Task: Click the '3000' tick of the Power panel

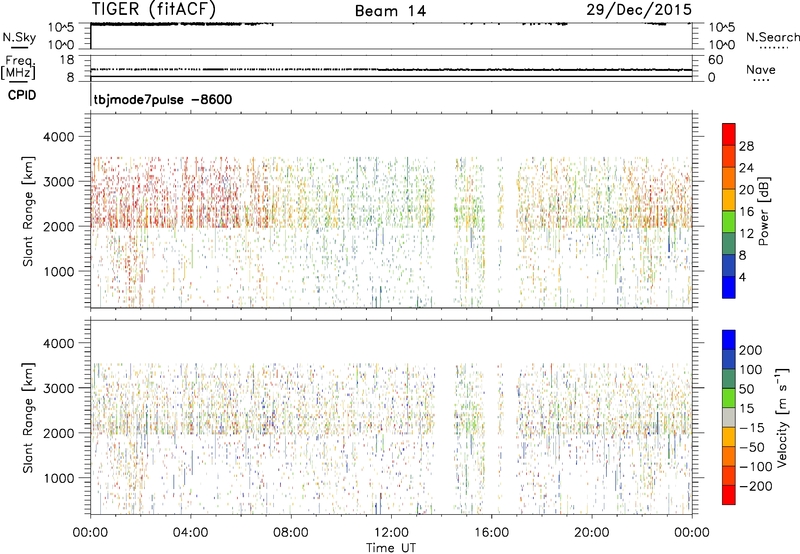Action: (58, 182)
